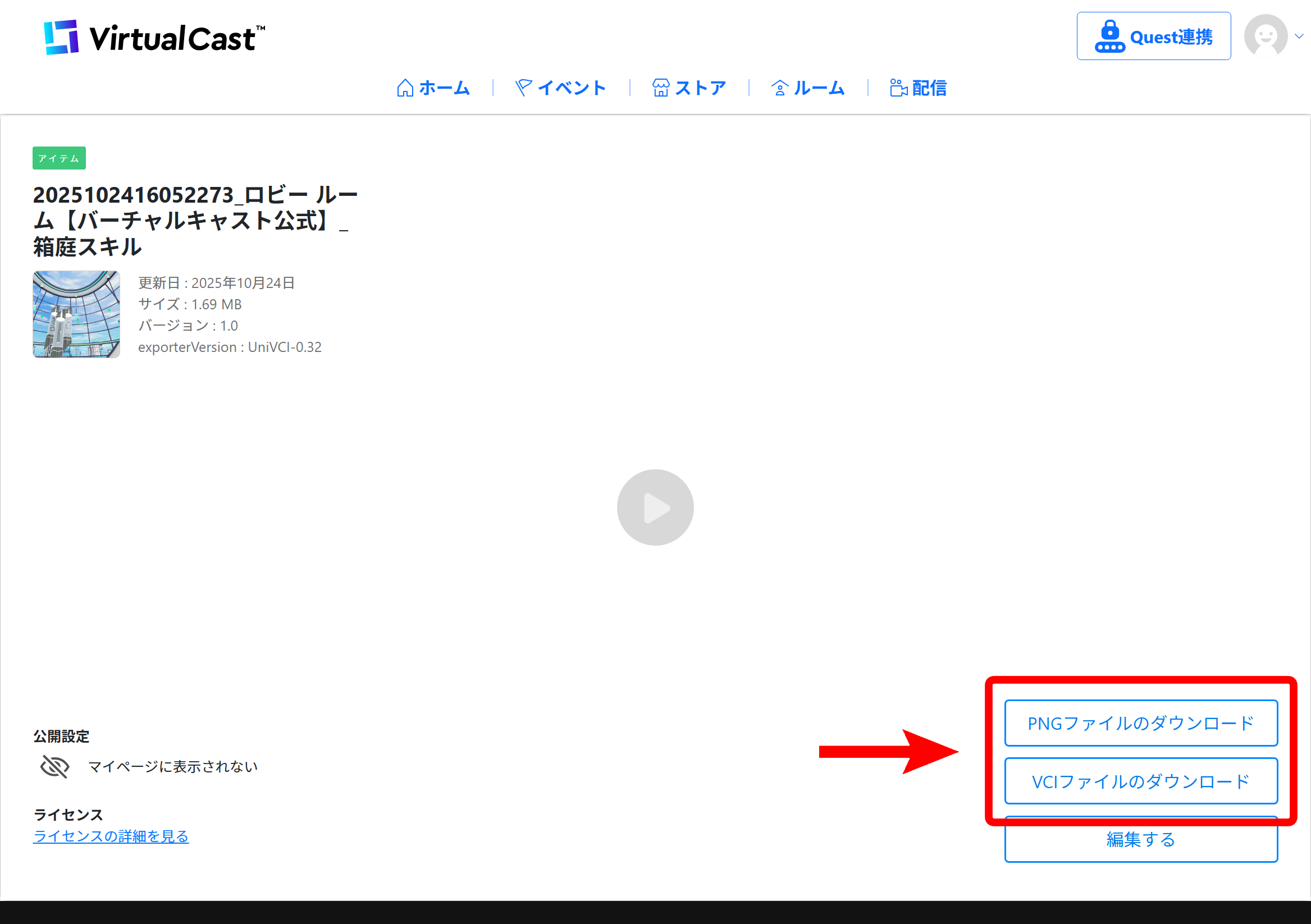Open the ホーム menu item

pyautogui.click(x=444, y=88)
